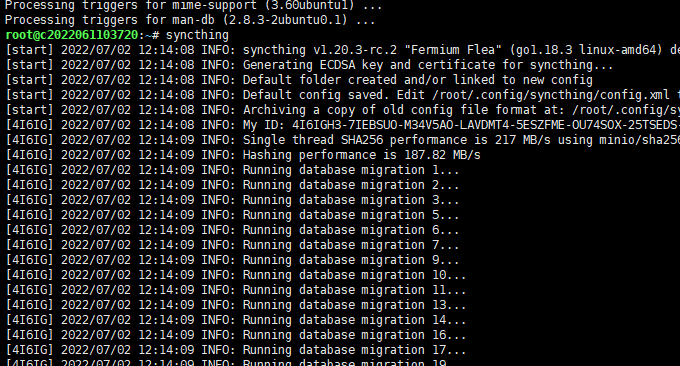Click 'Running database migration 10...' line

(x=235, y=275)
